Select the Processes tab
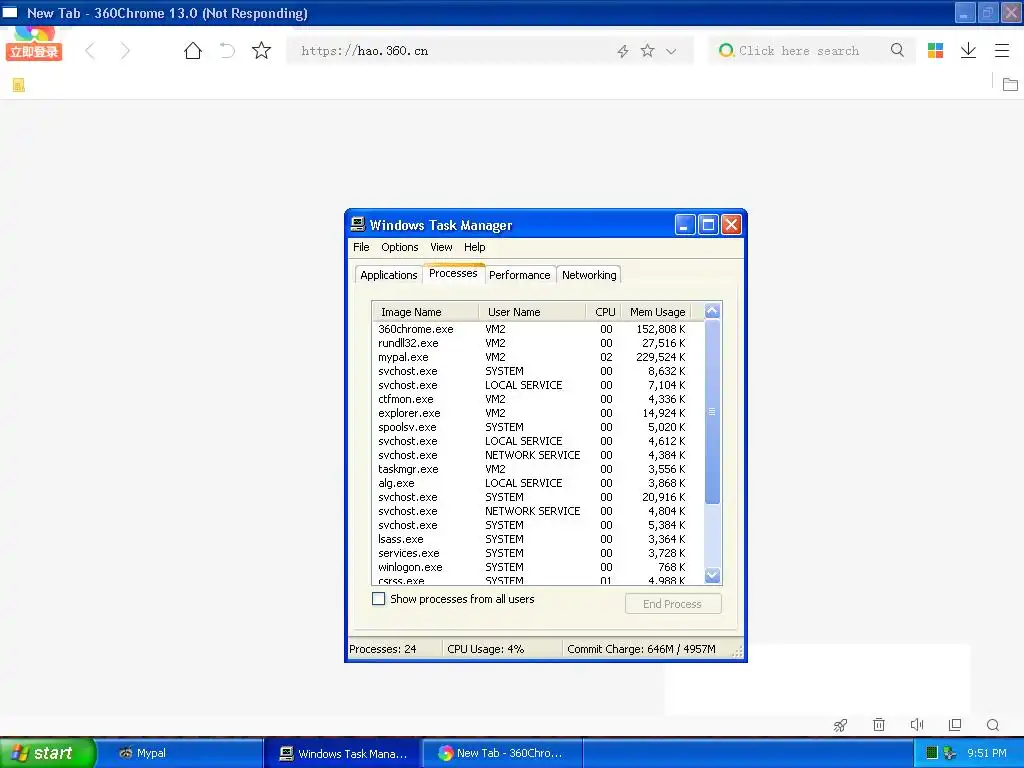 [x=453, y=274]
